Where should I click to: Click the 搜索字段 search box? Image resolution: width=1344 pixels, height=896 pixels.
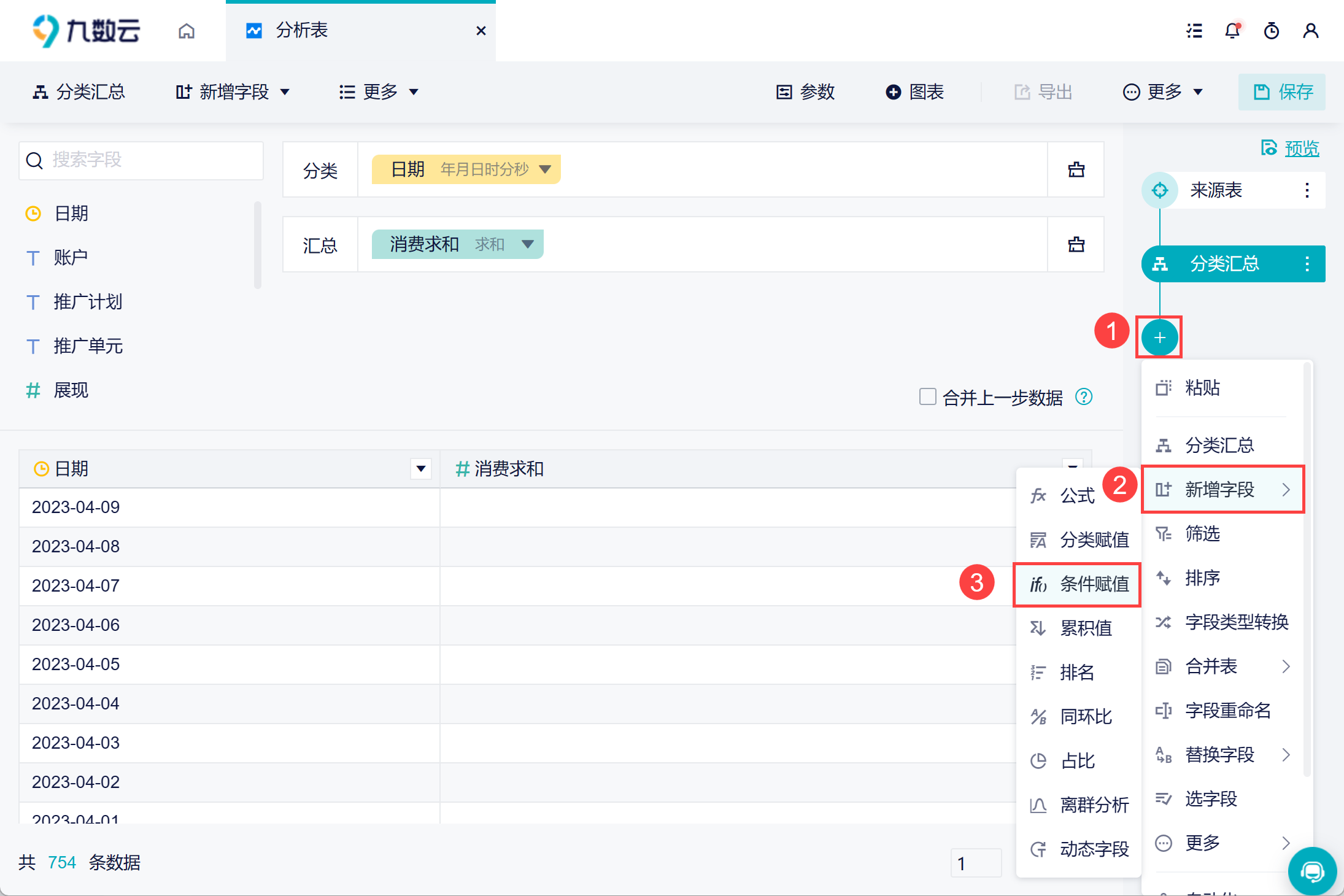click(141, 160)
